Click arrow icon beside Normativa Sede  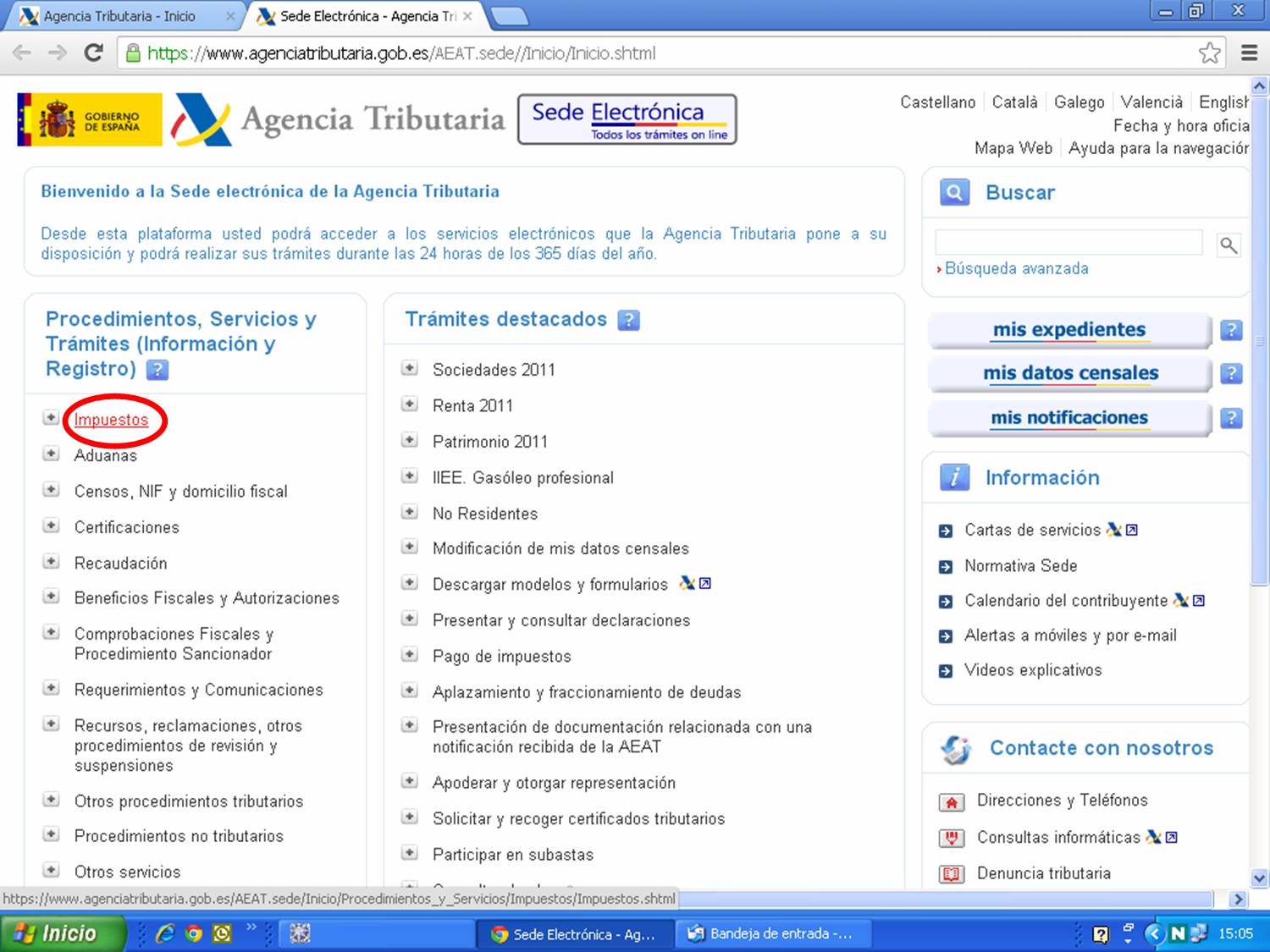point(946,566)
